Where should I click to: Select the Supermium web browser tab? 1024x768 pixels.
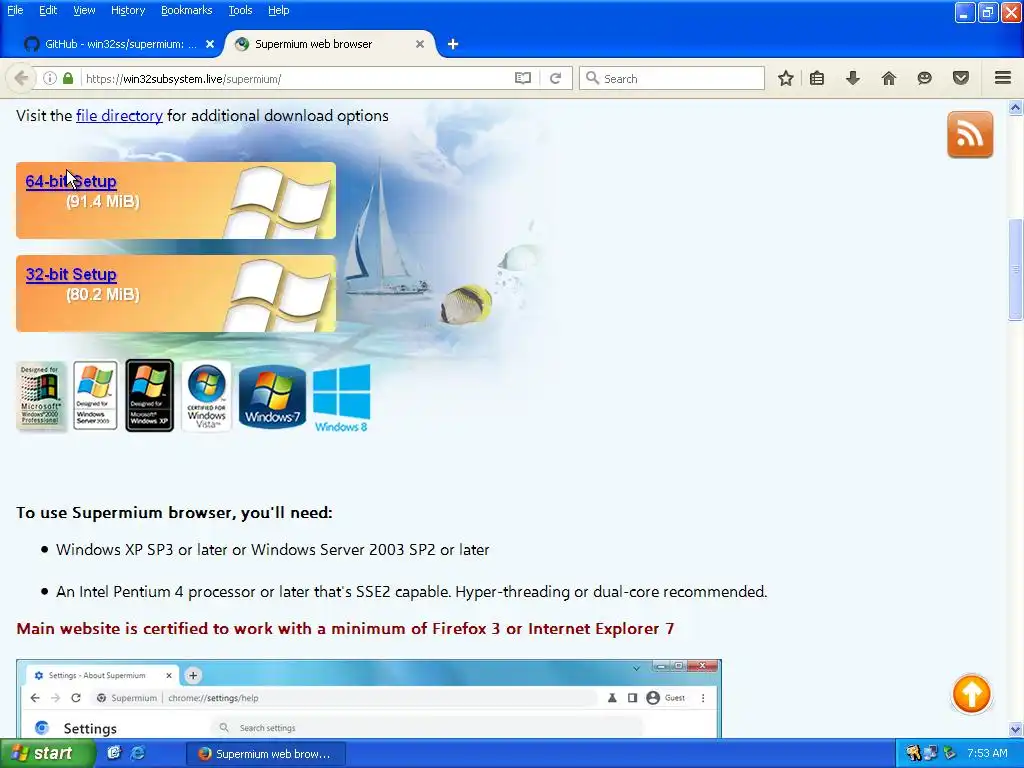(x=330, y=44)
